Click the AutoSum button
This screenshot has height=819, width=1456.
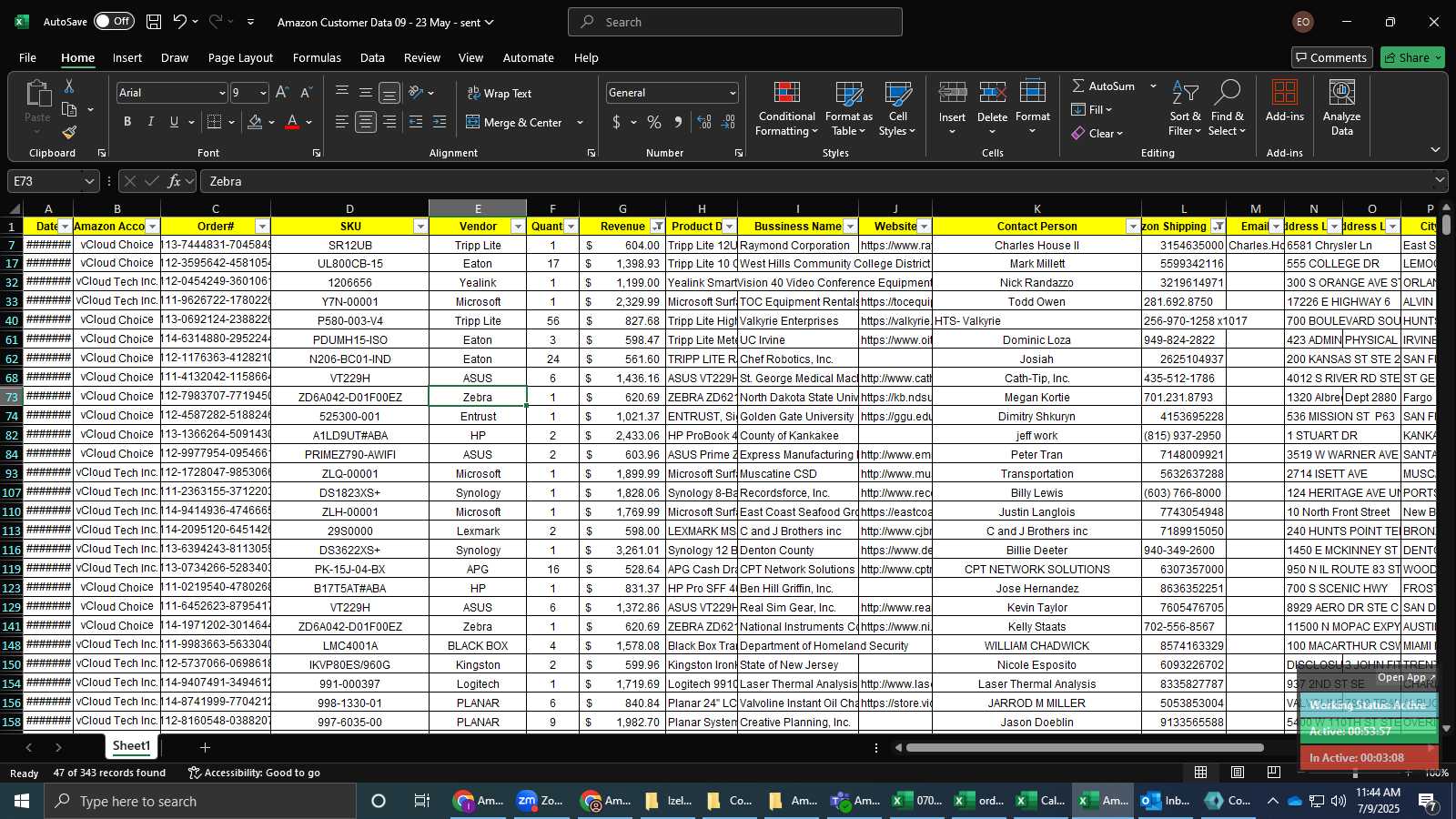[x=1103, y=86]
